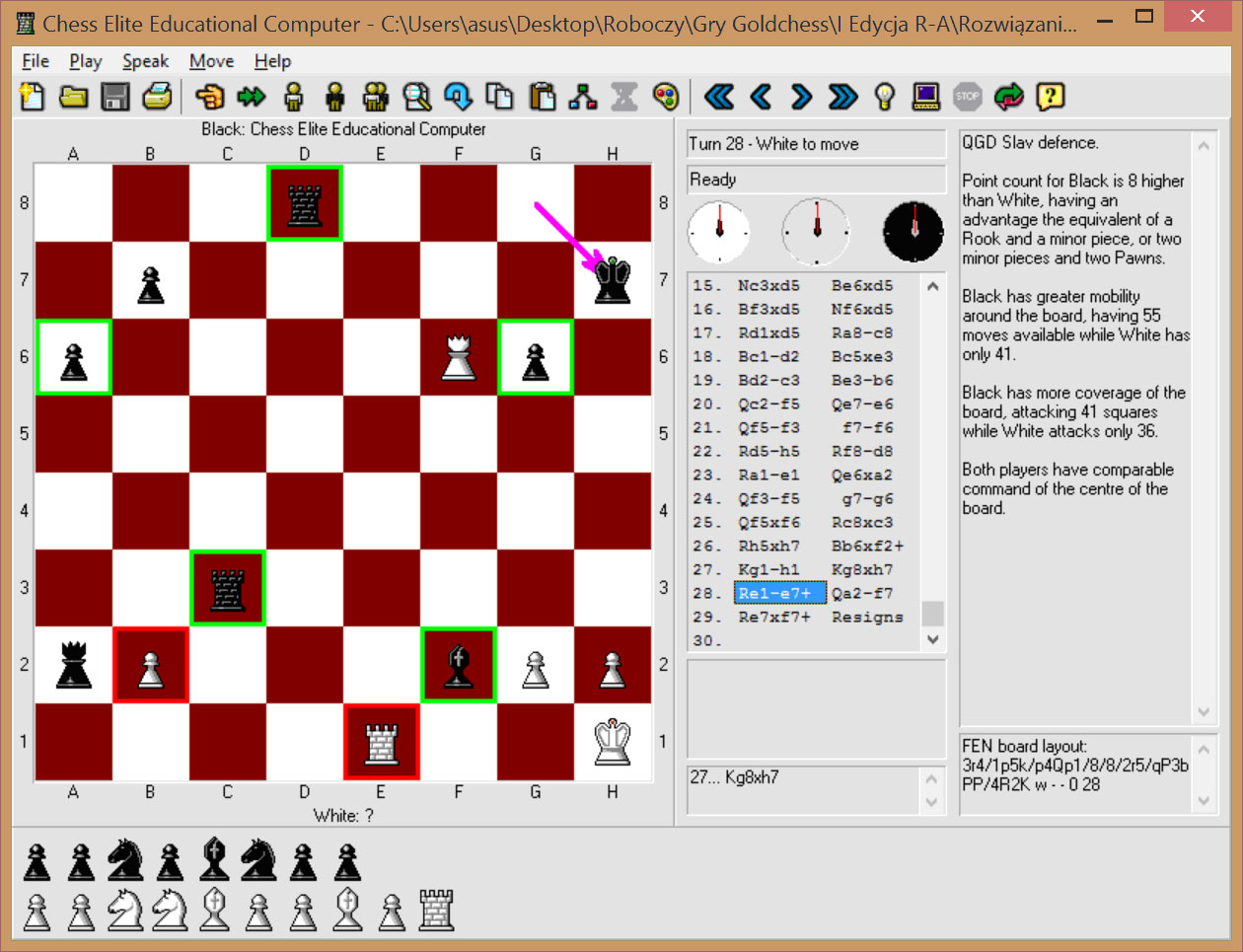The image size is (1243, 952).
Task: Click the Paste clipboard icon
Action: (x=542, y=97)
